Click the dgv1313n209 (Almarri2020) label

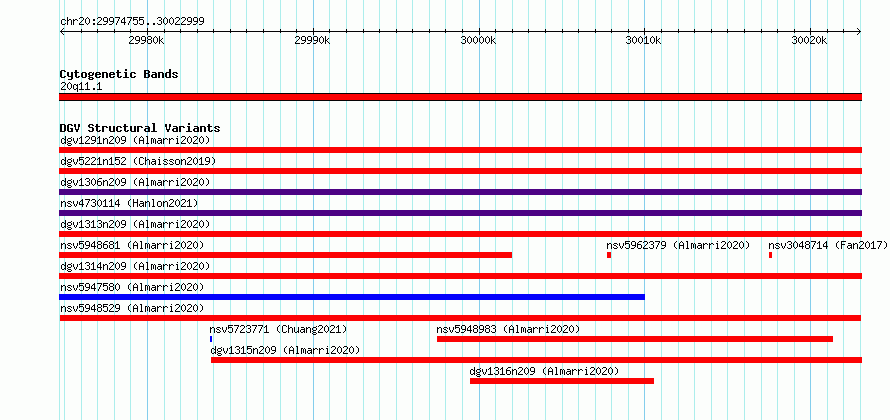135,224
